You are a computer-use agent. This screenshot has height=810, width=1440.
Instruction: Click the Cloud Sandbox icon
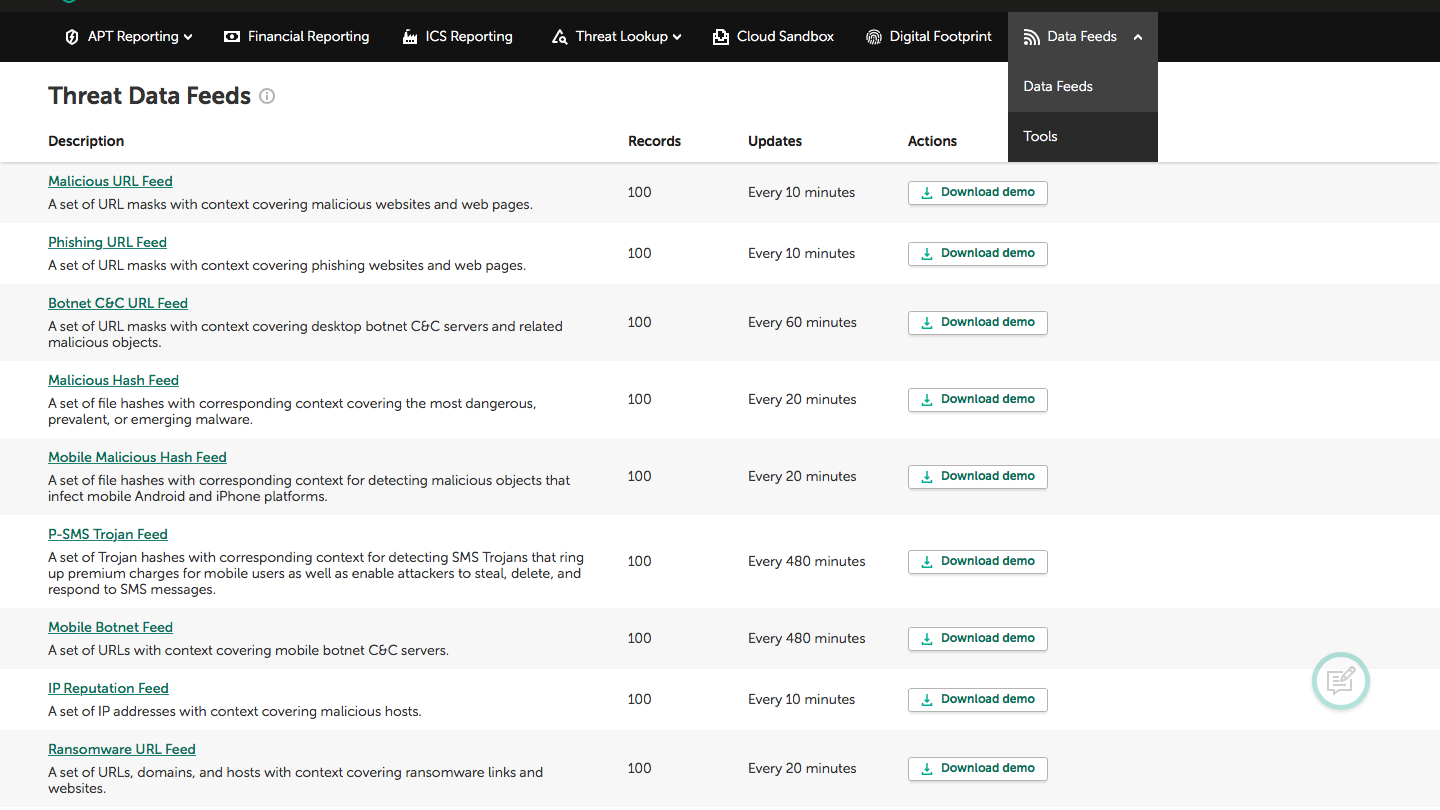pos(721,37)
